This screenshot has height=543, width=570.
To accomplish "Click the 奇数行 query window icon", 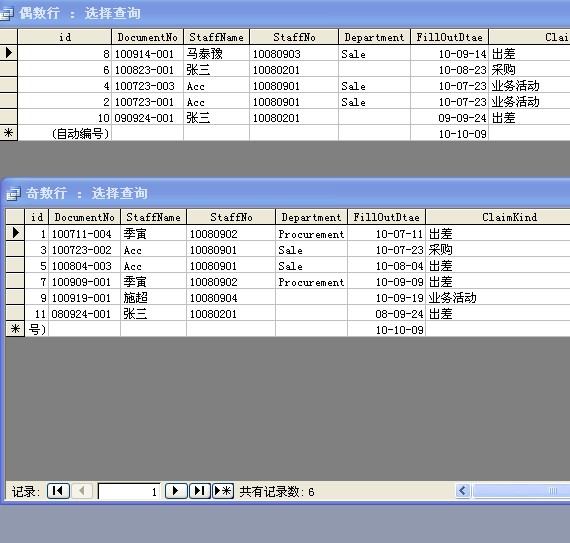I will (x=13, y=193).
